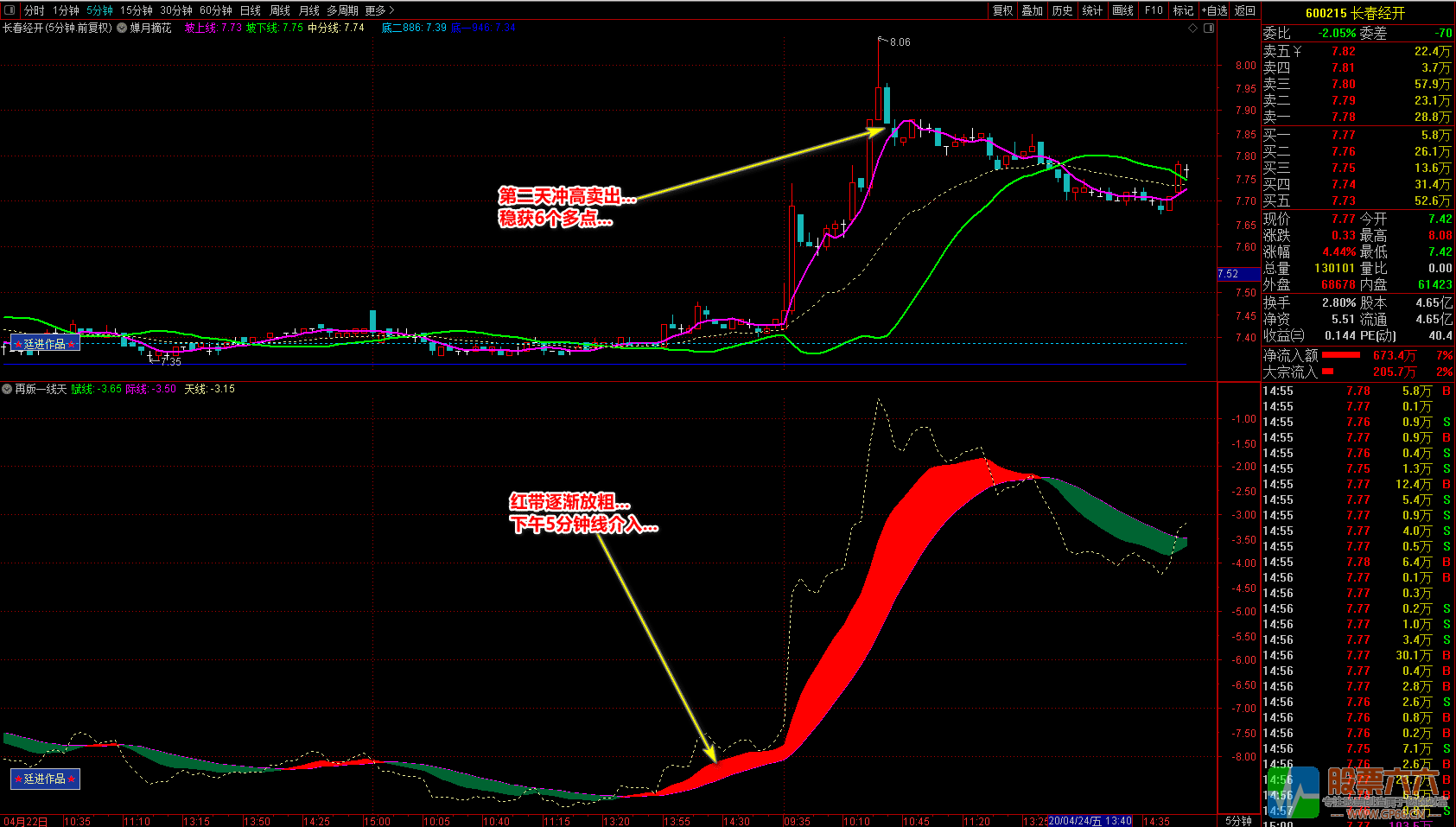This screenshot has height=827, width=1456.
Task: Open the 多周期 multi-period view
Action: tap(342, 10)
